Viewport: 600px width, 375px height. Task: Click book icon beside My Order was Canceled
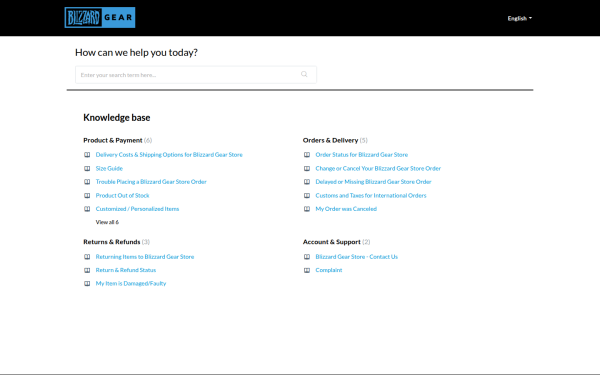tap(307, 209)
